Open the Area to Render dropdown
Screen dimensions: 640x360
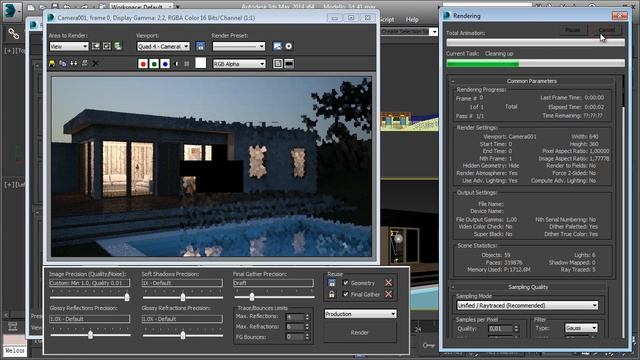(x=69, y=47)
